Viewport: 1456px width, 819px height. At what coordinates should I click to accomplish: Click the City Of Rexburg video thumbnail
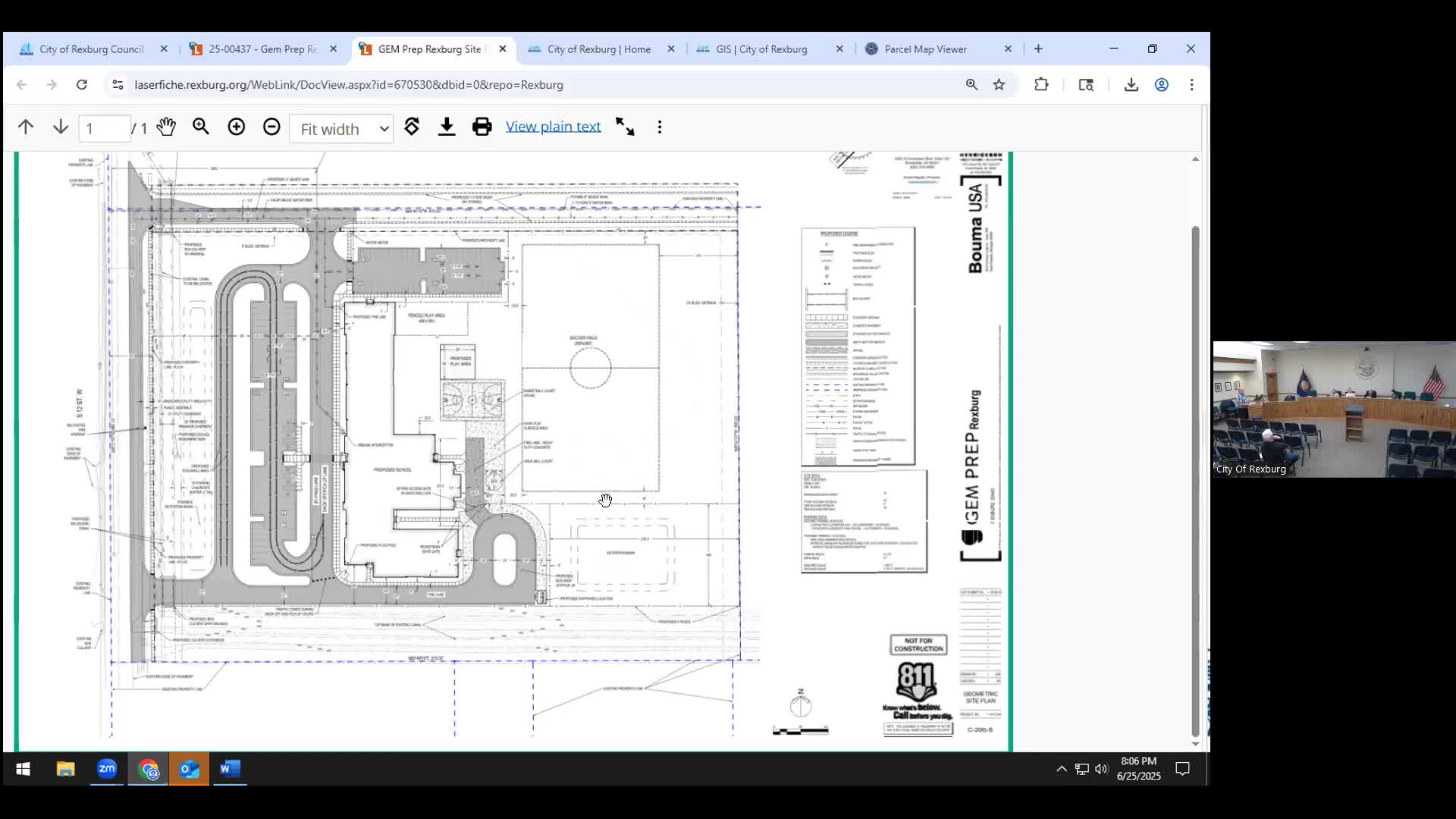1334,409
